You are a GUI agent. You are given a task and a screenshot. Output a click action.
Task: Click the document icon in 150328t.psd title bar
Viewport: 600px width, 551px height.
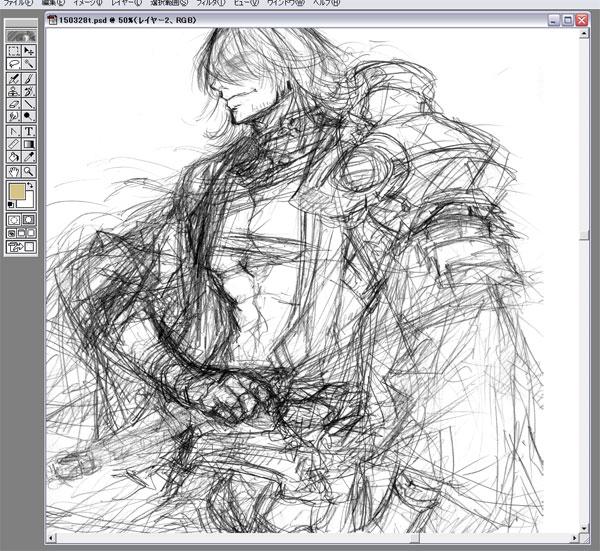[52, 20]
